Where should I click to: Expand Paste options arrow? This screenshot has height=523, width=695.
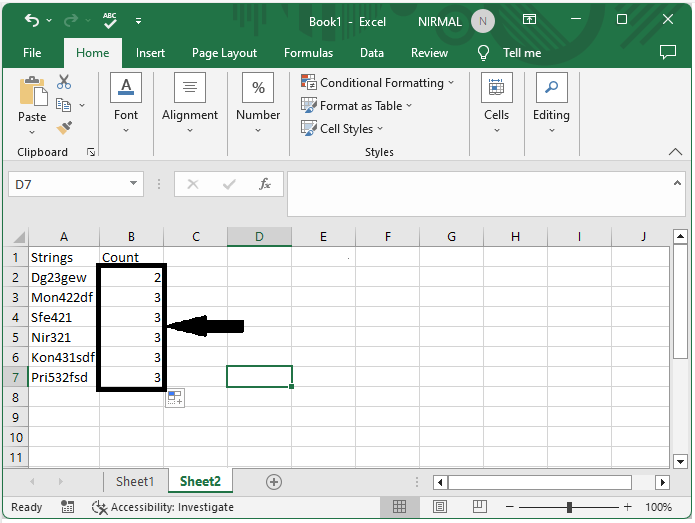click(32, 132)
